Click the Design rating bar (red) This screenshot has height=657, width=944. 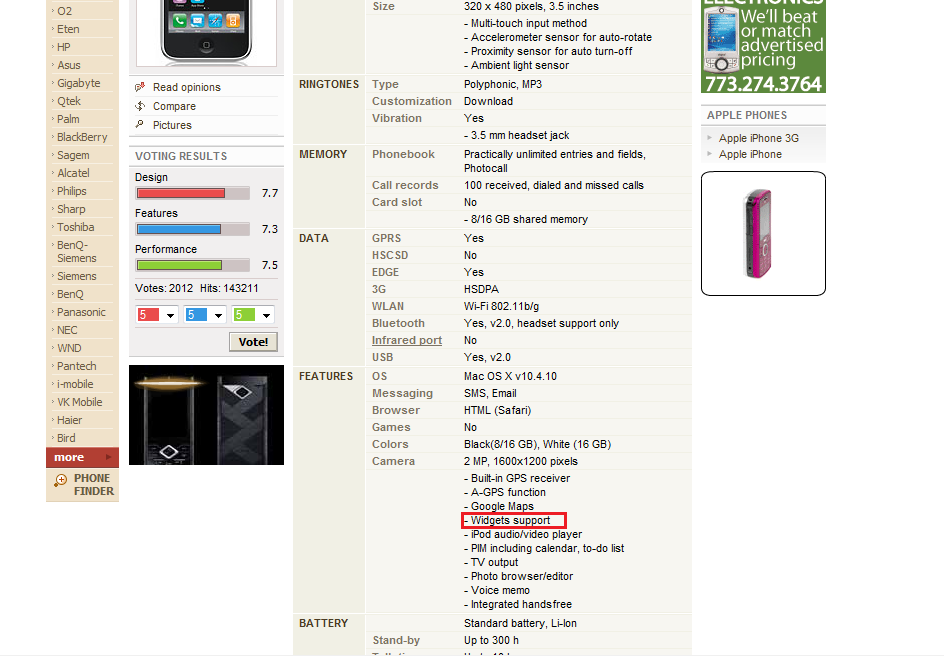coord(193,193)
